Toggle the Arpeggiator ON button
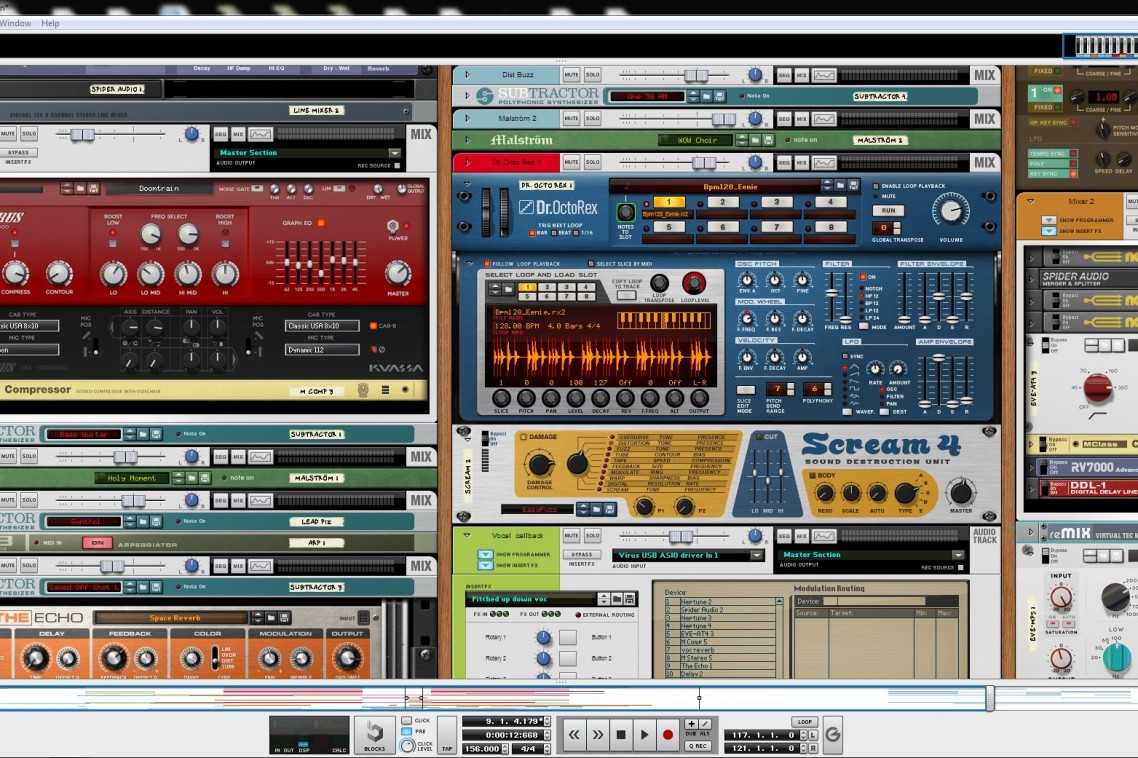 (97, 542)
